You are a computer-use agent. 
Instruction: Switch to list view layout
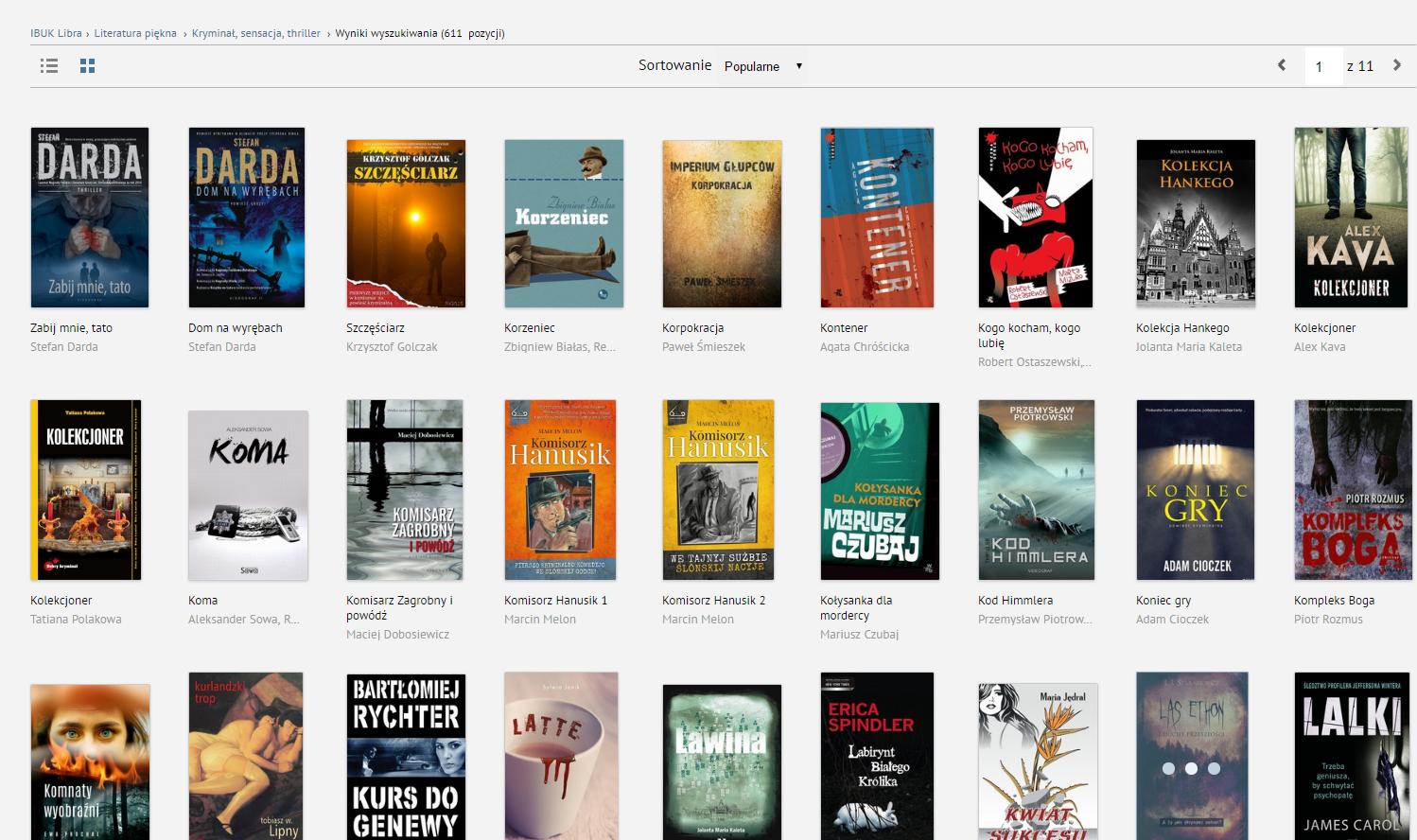[49, 65]
